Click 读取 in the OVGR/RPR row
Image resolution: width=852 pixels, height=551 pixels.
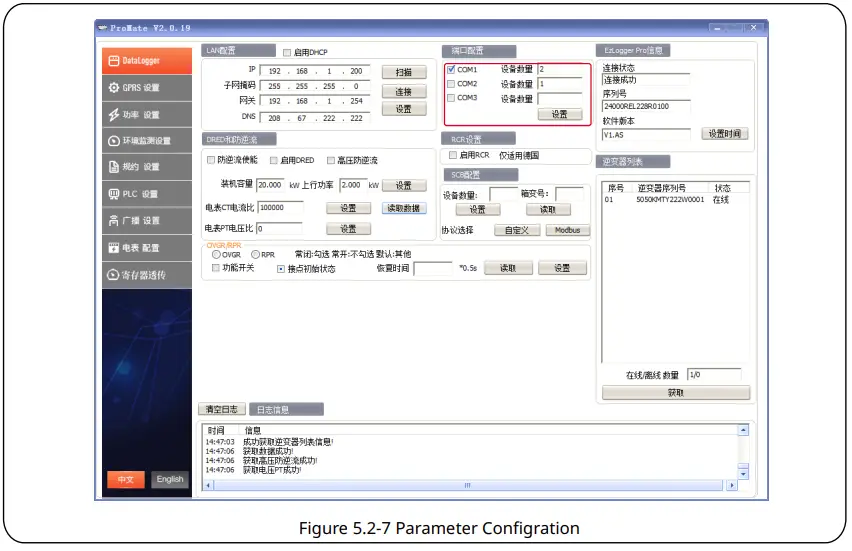coord(508,268)
